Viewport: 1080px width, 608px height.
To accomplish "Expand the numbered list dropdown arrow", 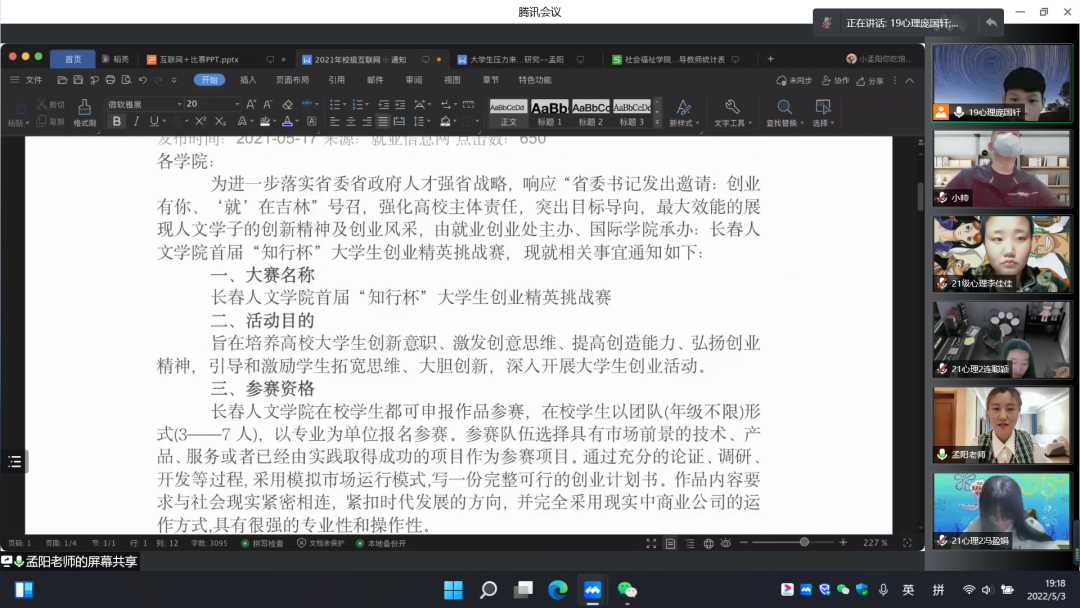I will (x=367, y=105).
